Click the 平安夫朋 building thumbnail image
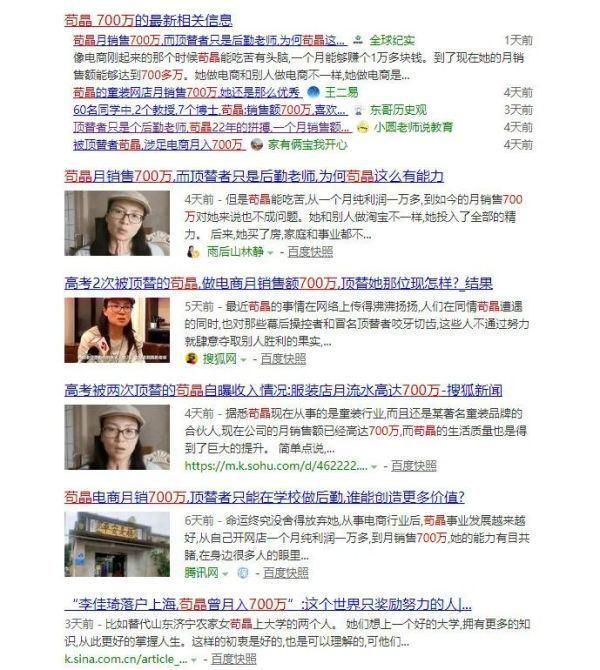This screenshot has height=670, width=600. 117,544
